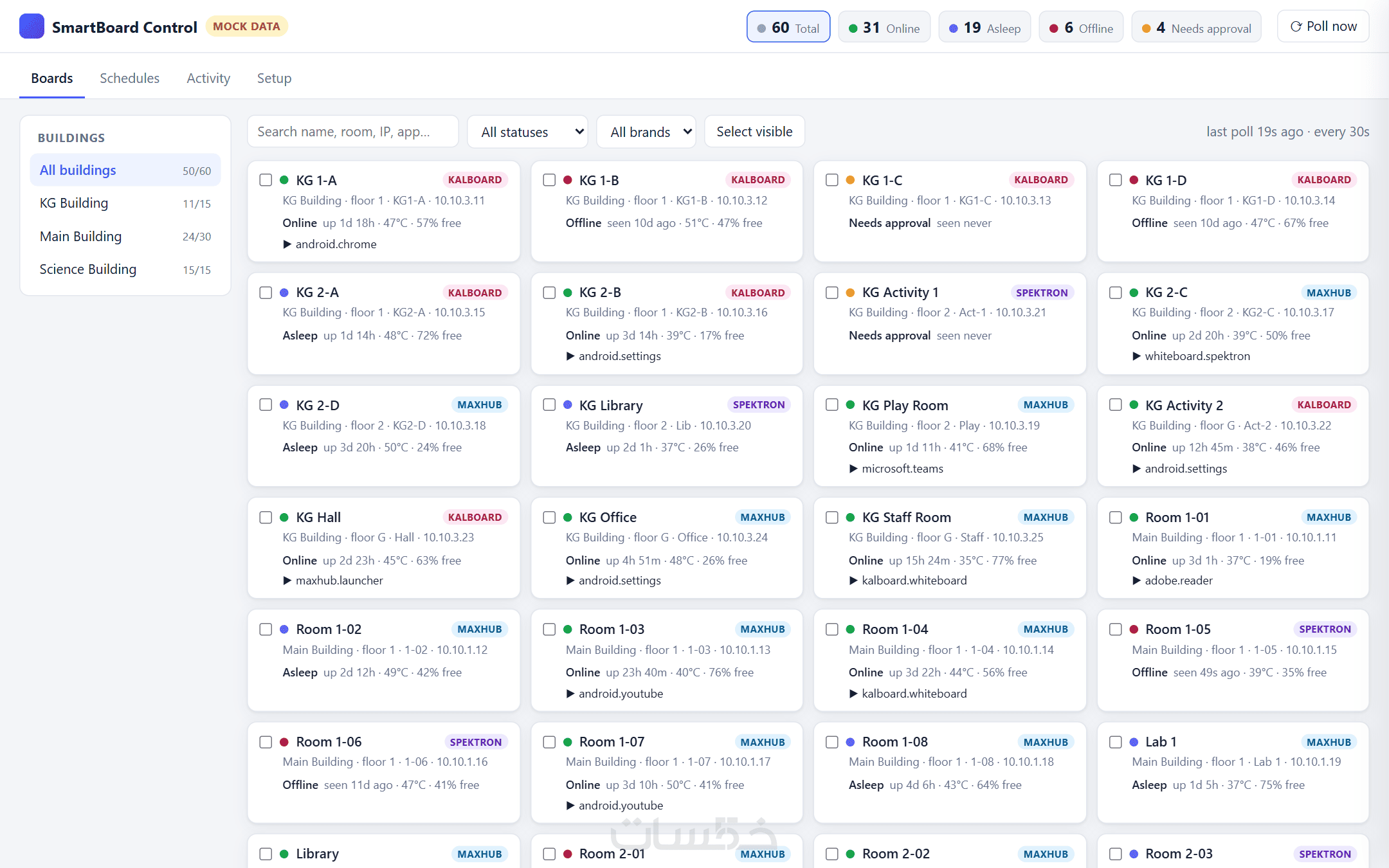Open the All statuses dropdown

click(x=527, y=132)
